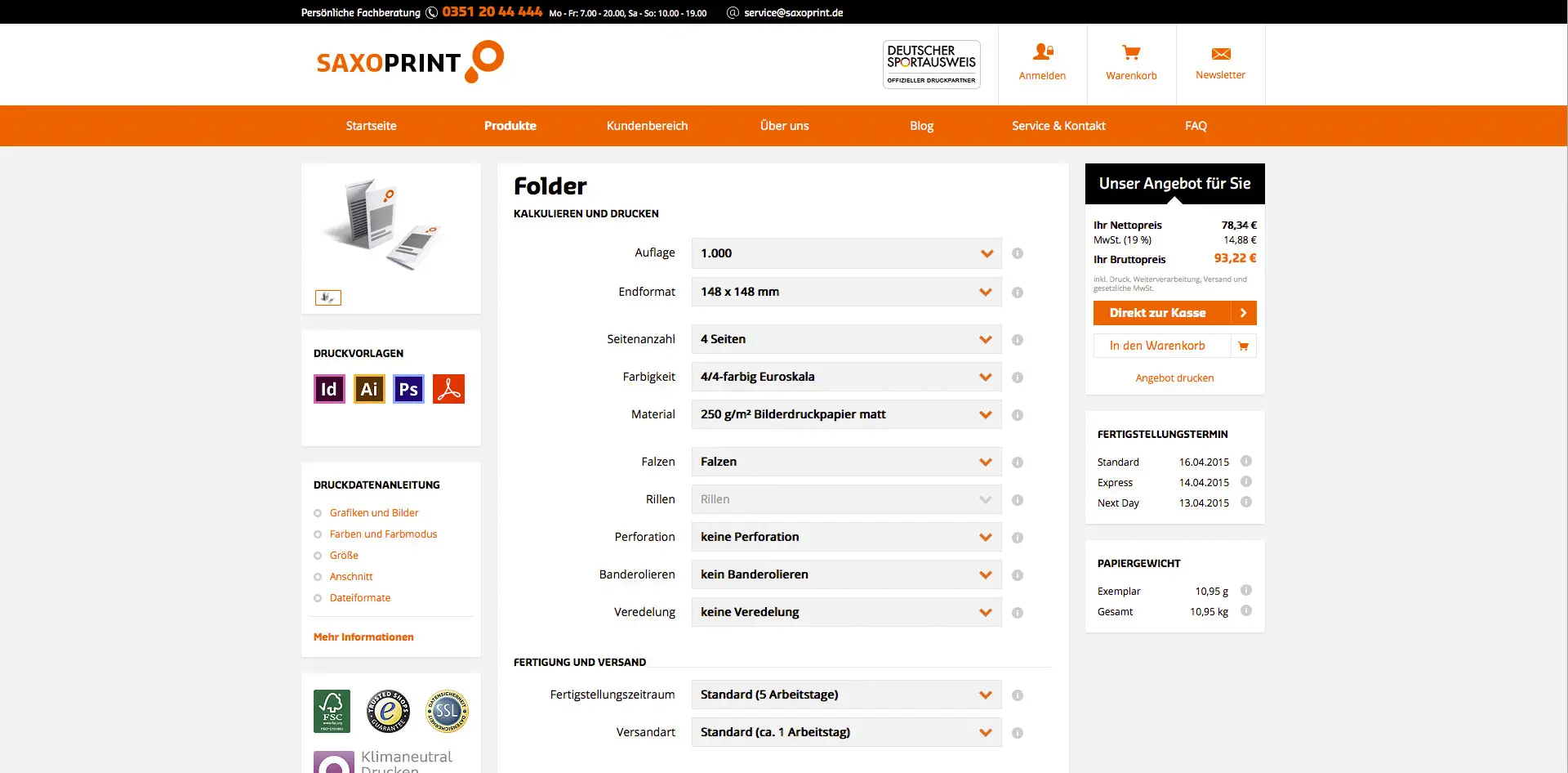Select the Anmelden user login icon

coord(1042,52)
